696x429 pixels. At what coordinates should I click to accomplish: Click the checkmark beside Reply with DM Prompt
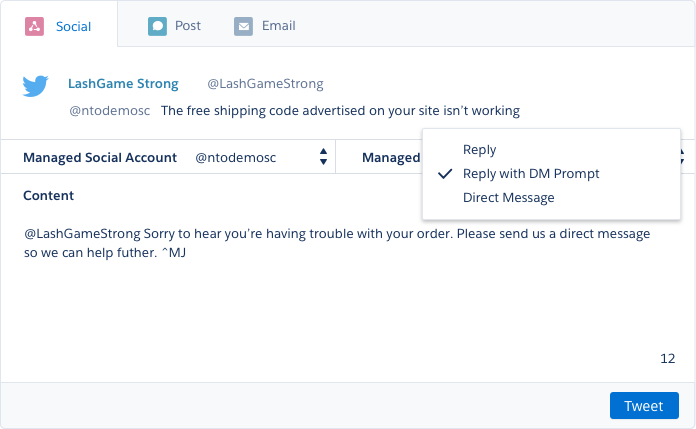(x=445, y=174)
